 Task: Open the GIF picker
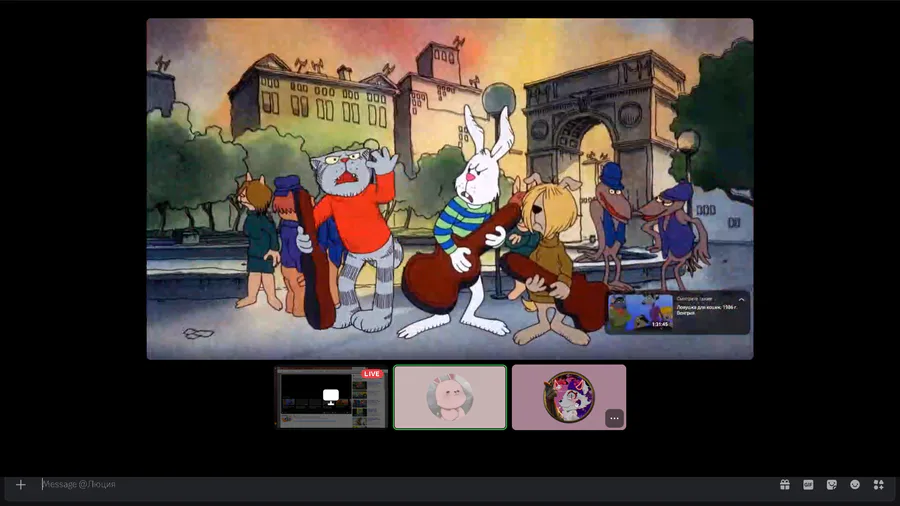pos(808,485)
